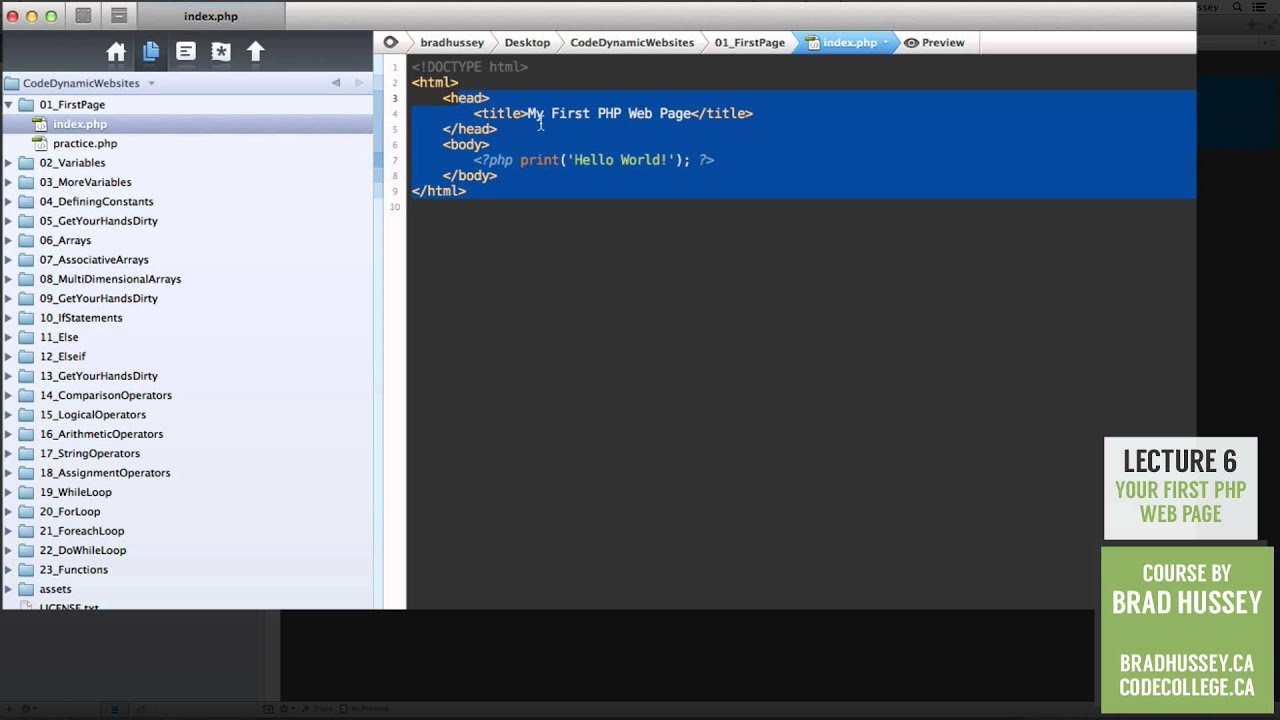
Task: Select the 05_GetYourHandsDirty folder row
Action: 187,221
